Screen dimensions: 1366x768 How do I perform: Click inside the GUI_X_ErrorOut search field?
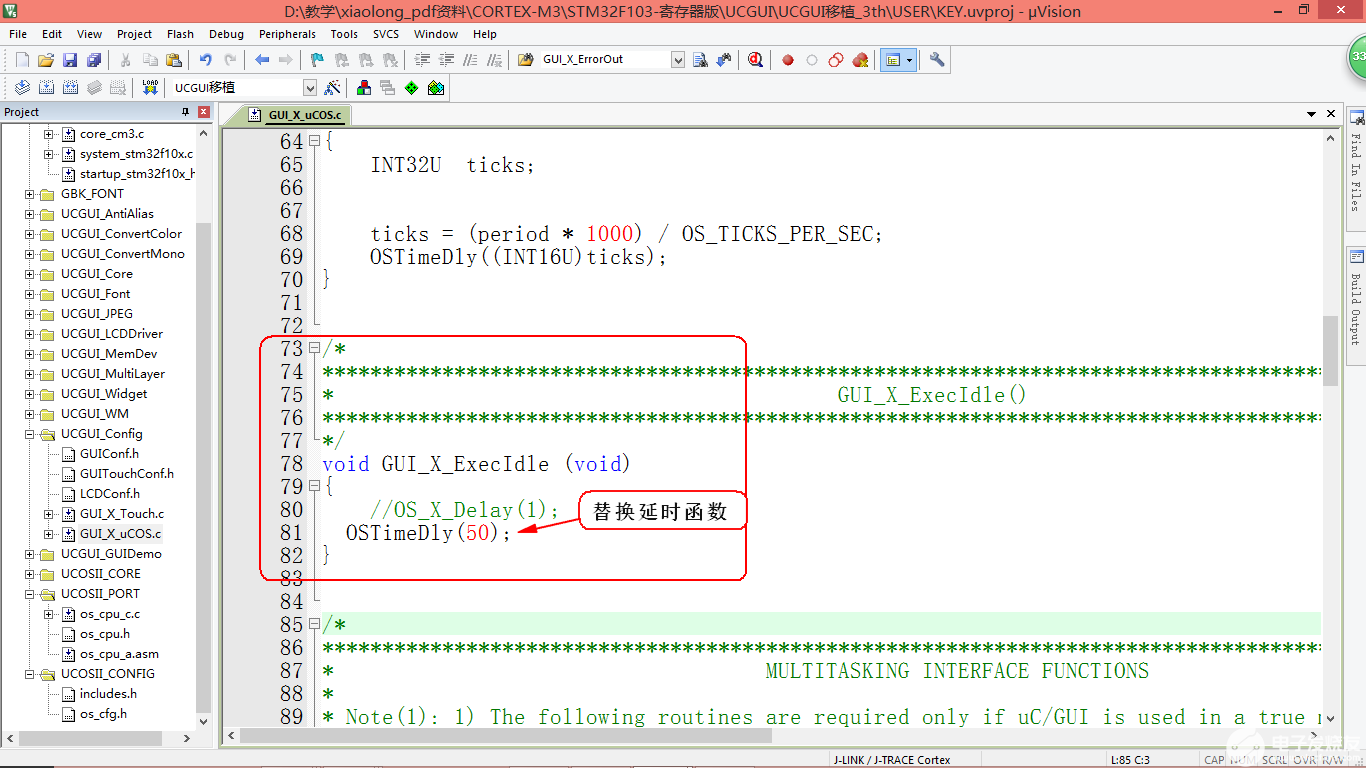click(x=603, y=60)
